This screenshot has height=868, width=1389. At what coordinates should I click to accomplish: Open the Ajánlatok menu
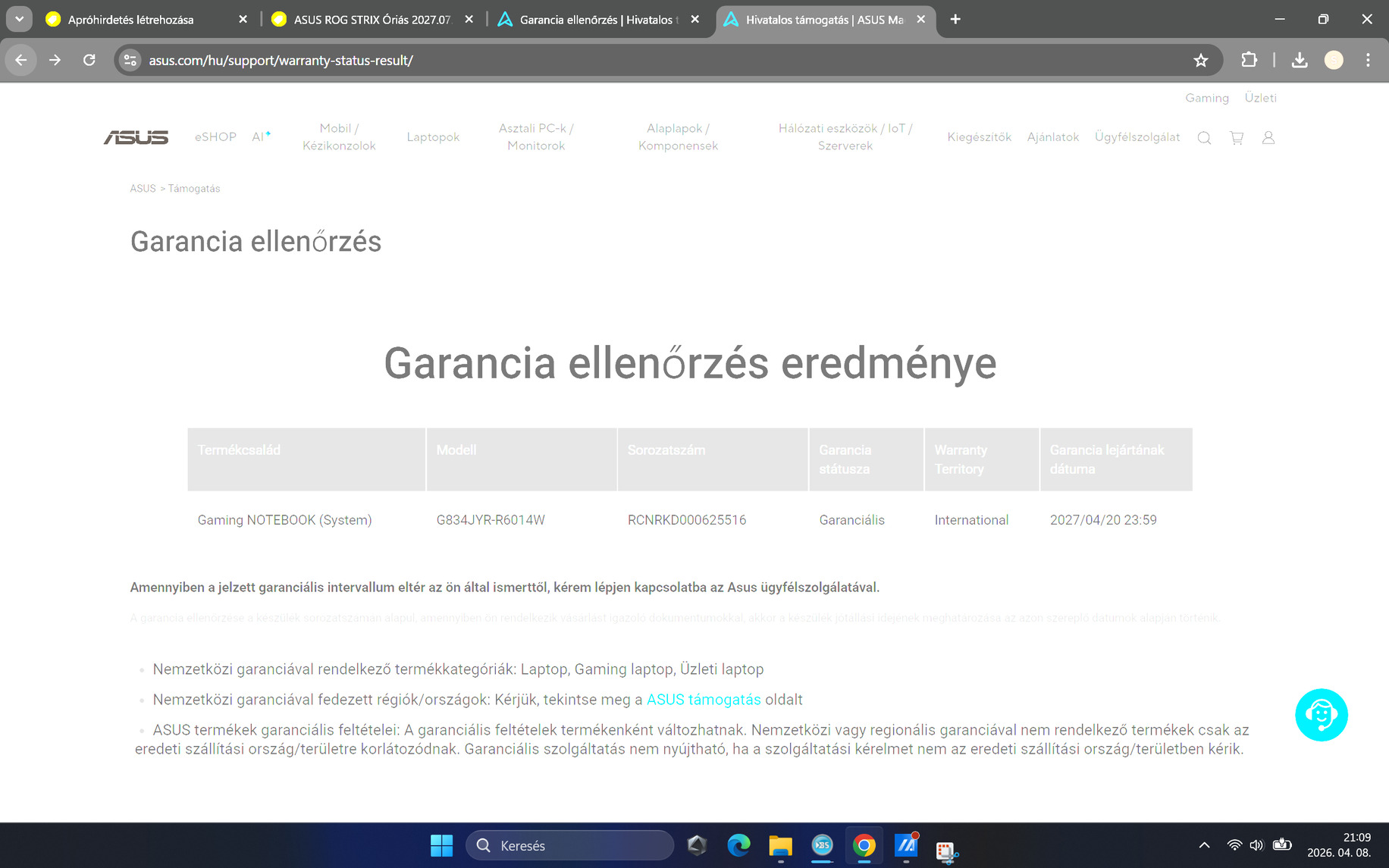(1053, 137)
